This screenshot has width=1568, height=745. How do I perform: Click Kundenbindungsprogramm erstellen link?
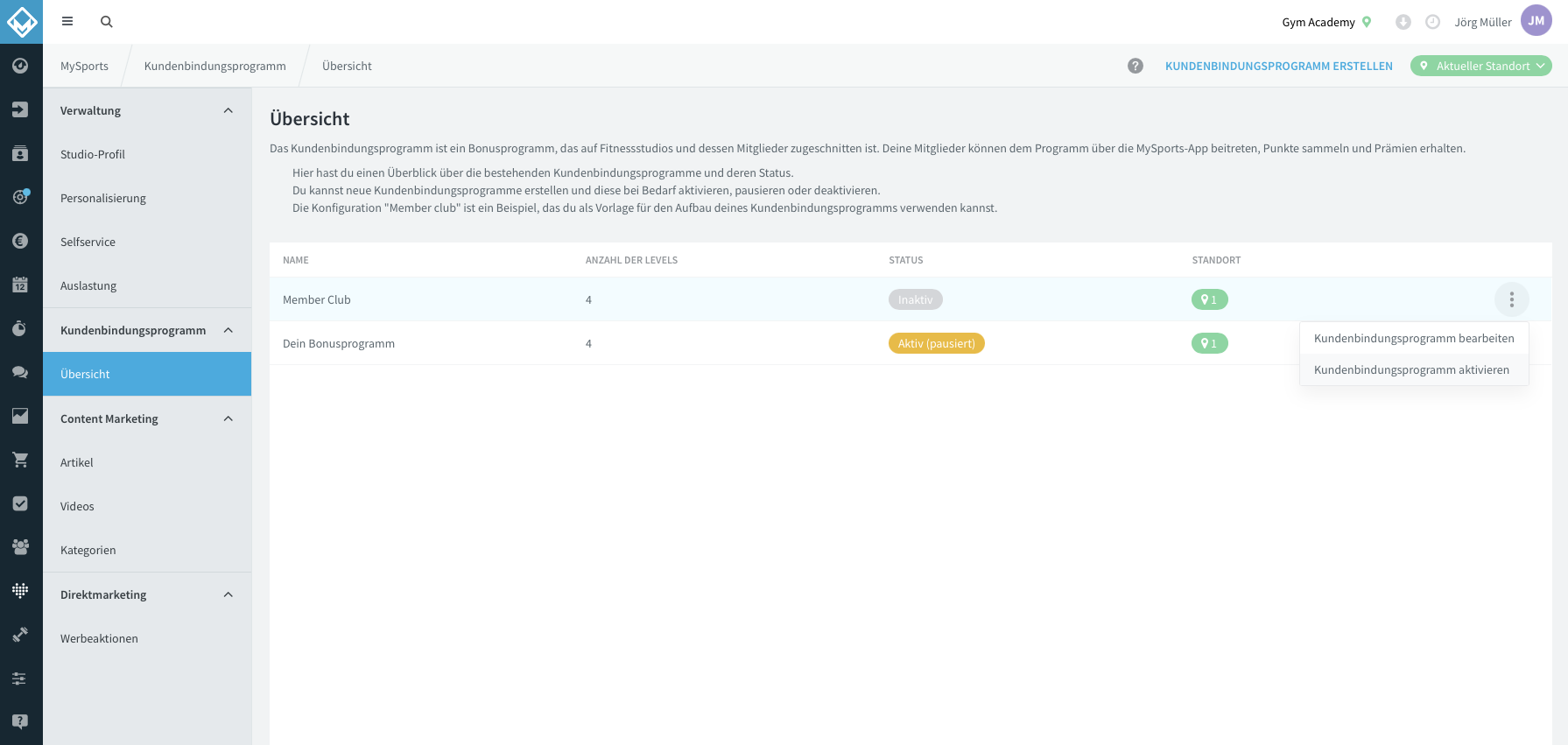pos(1279,66)
